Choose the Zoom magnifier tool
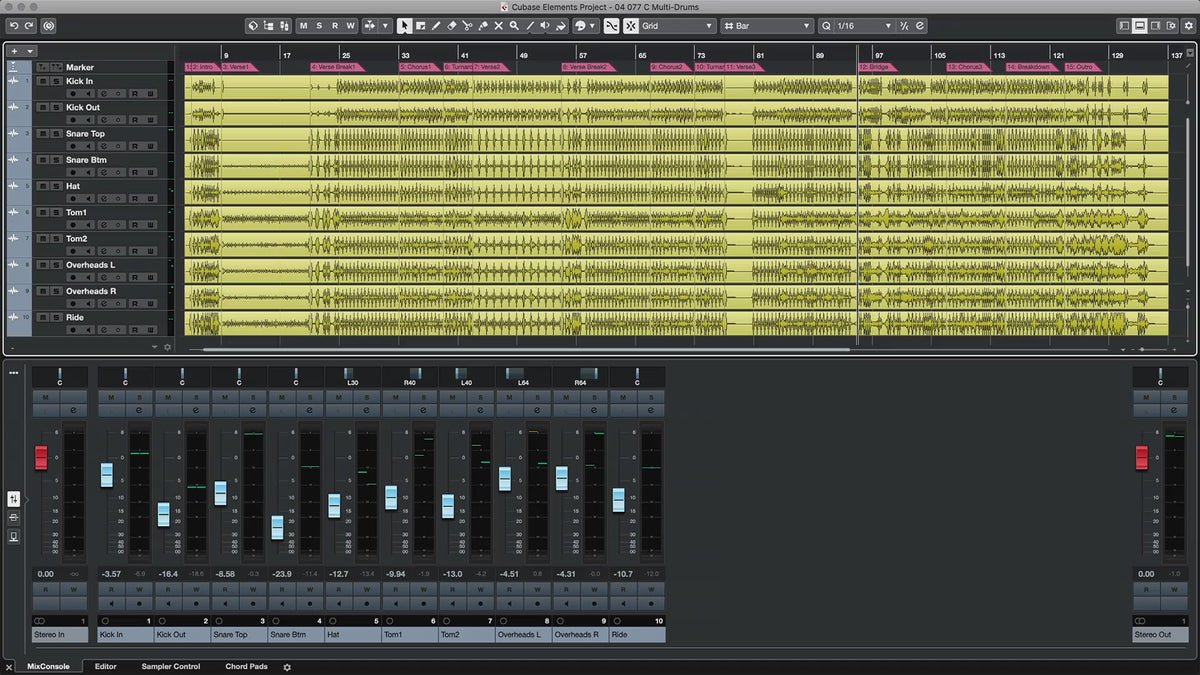Image resolution: width=1200 pixels, height=675 pixels. (514, 26)
